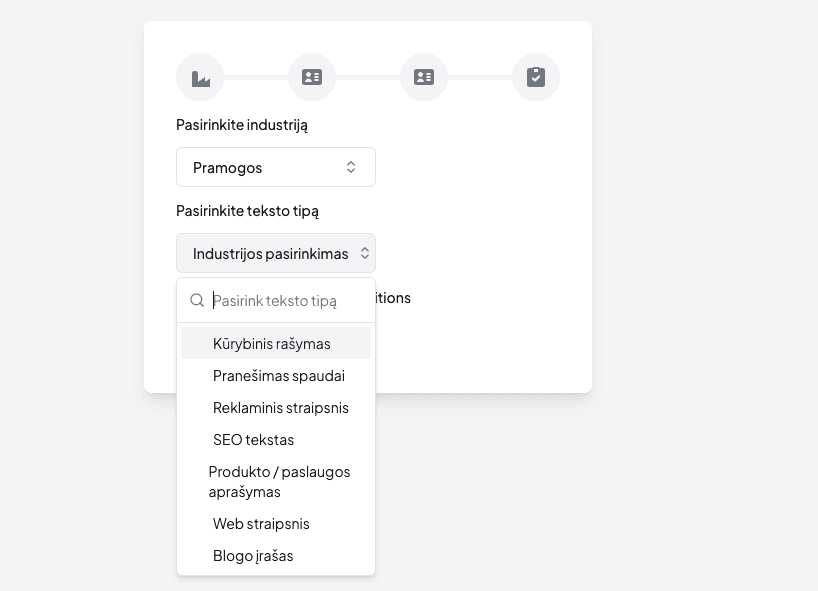Click the third step ID card icon

pos(424,77)
